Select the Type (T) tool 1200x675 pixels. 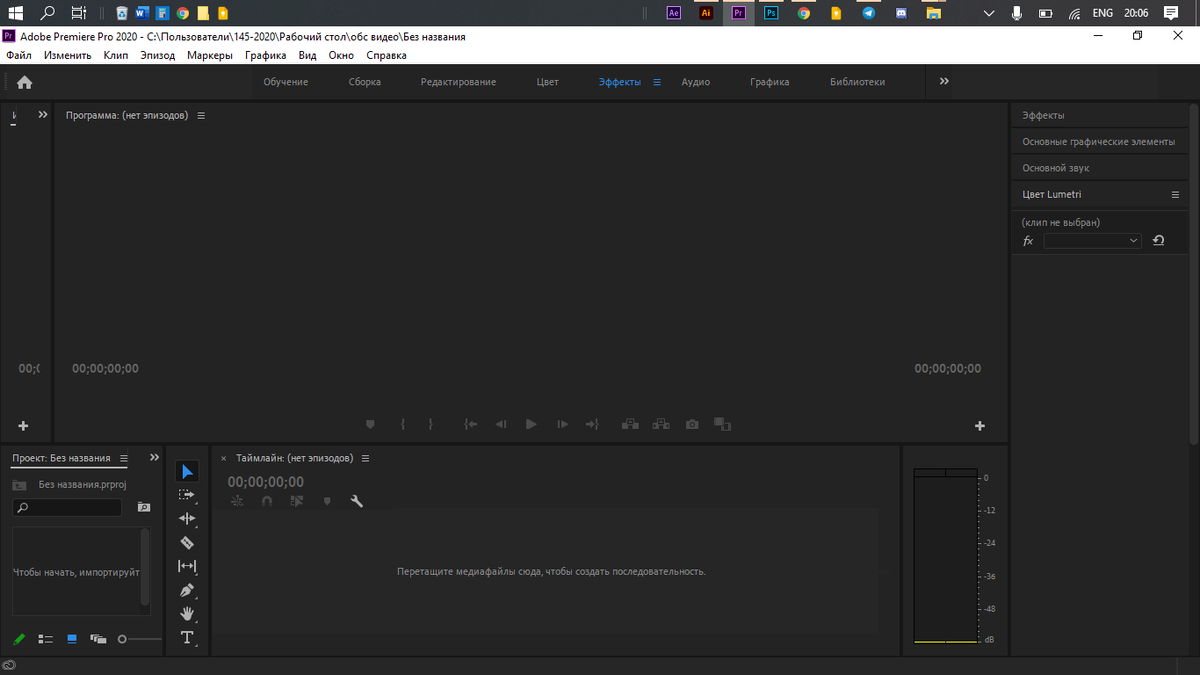tap(187, 638)
